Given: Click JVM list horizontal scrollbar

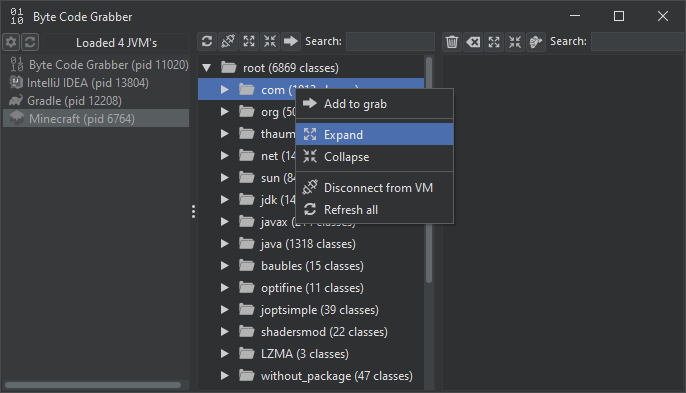Looking at the screenshot, I should tap(93, 385).
